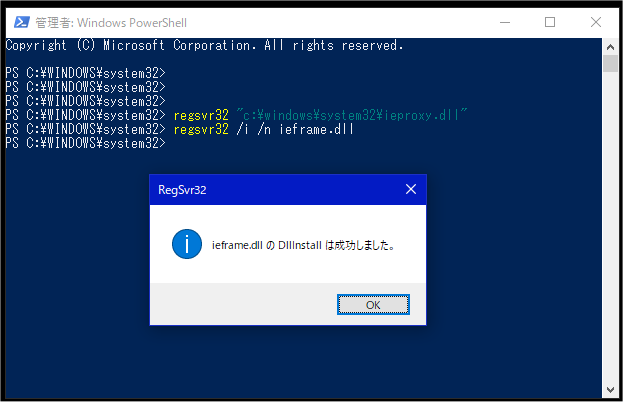Click OK in the RegSvr32 dialog
This screenshot has height=402, width=623.
pyautogui.click(x=373, y=305)
